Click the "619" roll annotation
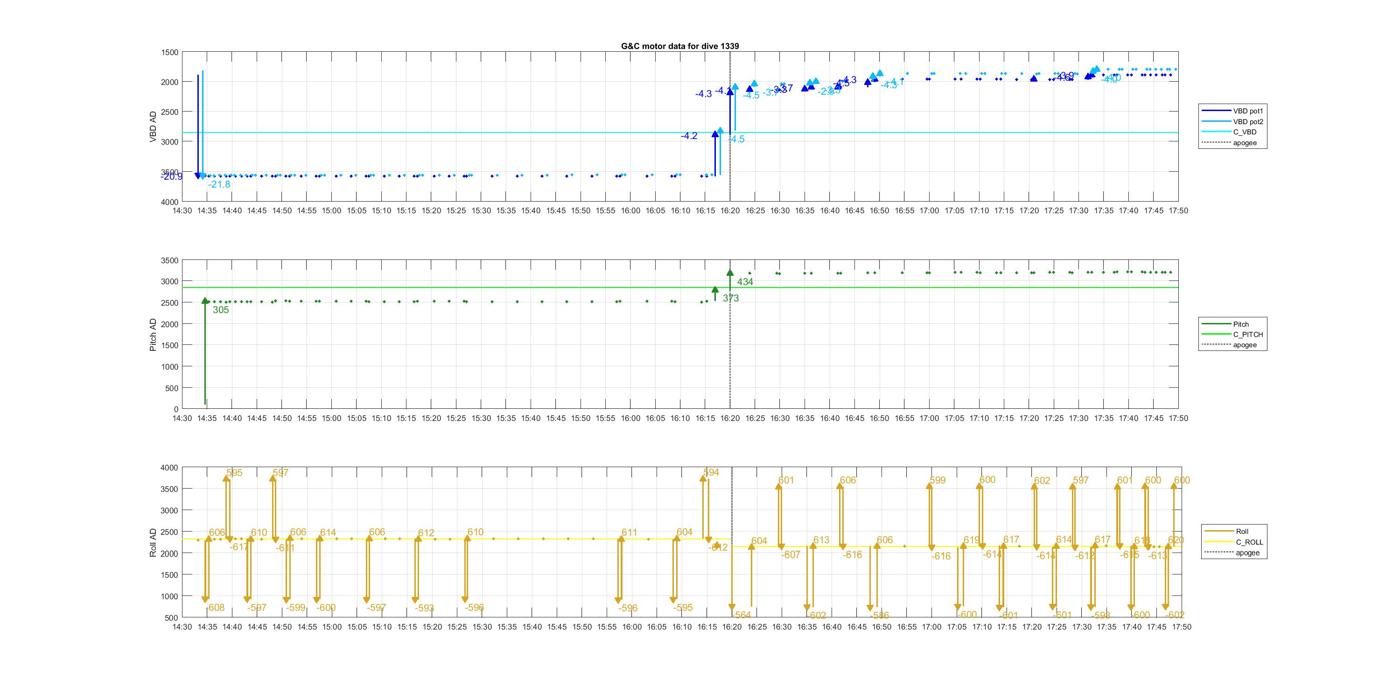1400x693 pixels. coord(971,540)
